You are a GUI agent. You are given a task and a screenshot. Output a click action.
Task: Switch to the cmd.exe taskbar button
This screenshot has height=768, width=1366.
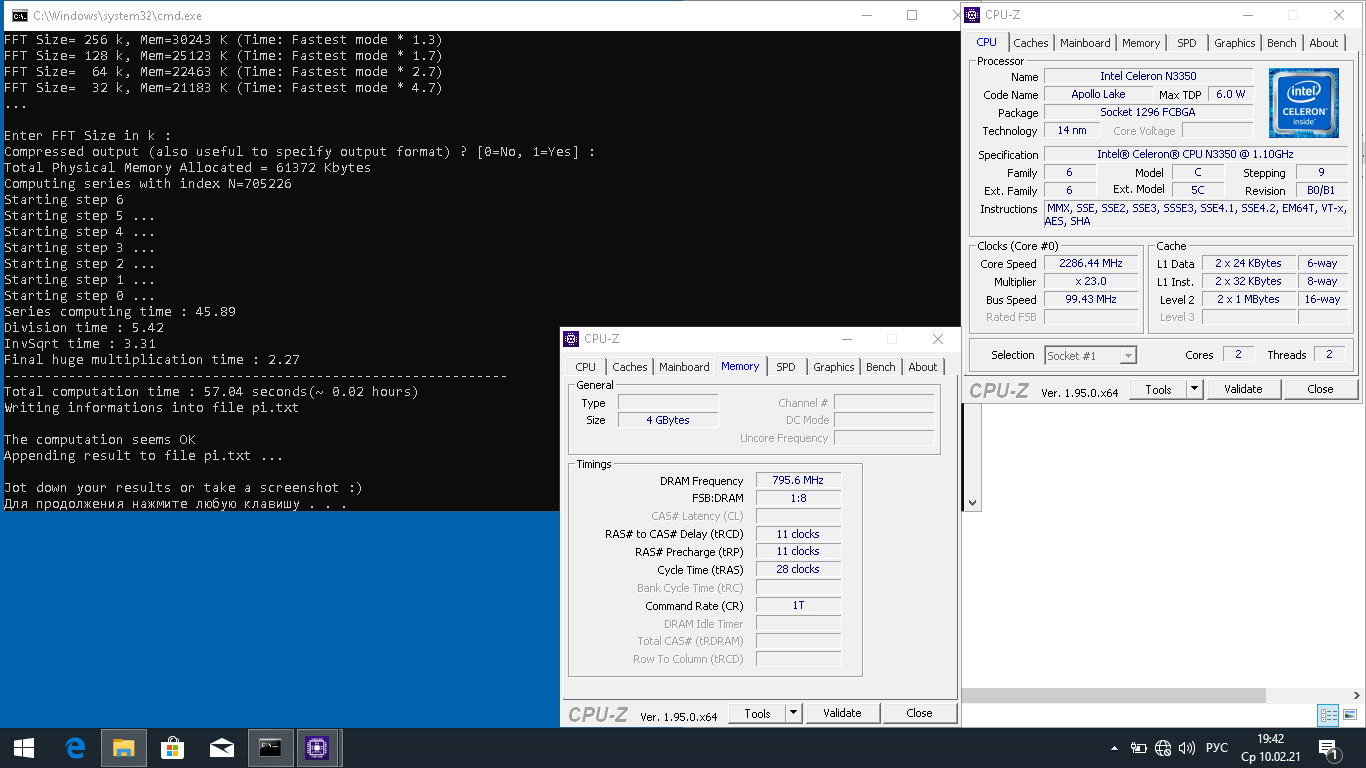271,747
